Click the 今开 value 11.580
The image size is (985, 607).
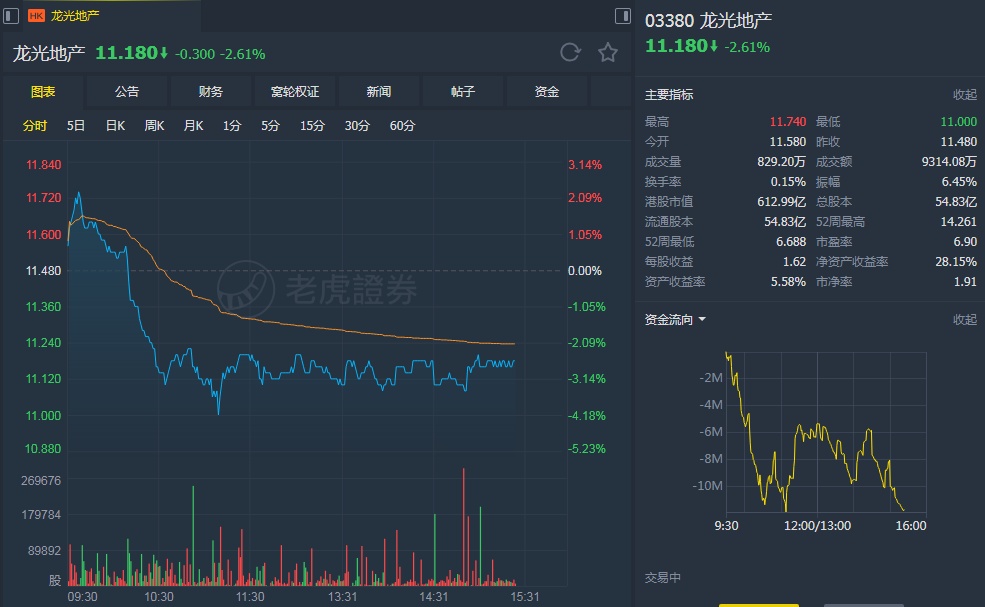pos(788,142)
